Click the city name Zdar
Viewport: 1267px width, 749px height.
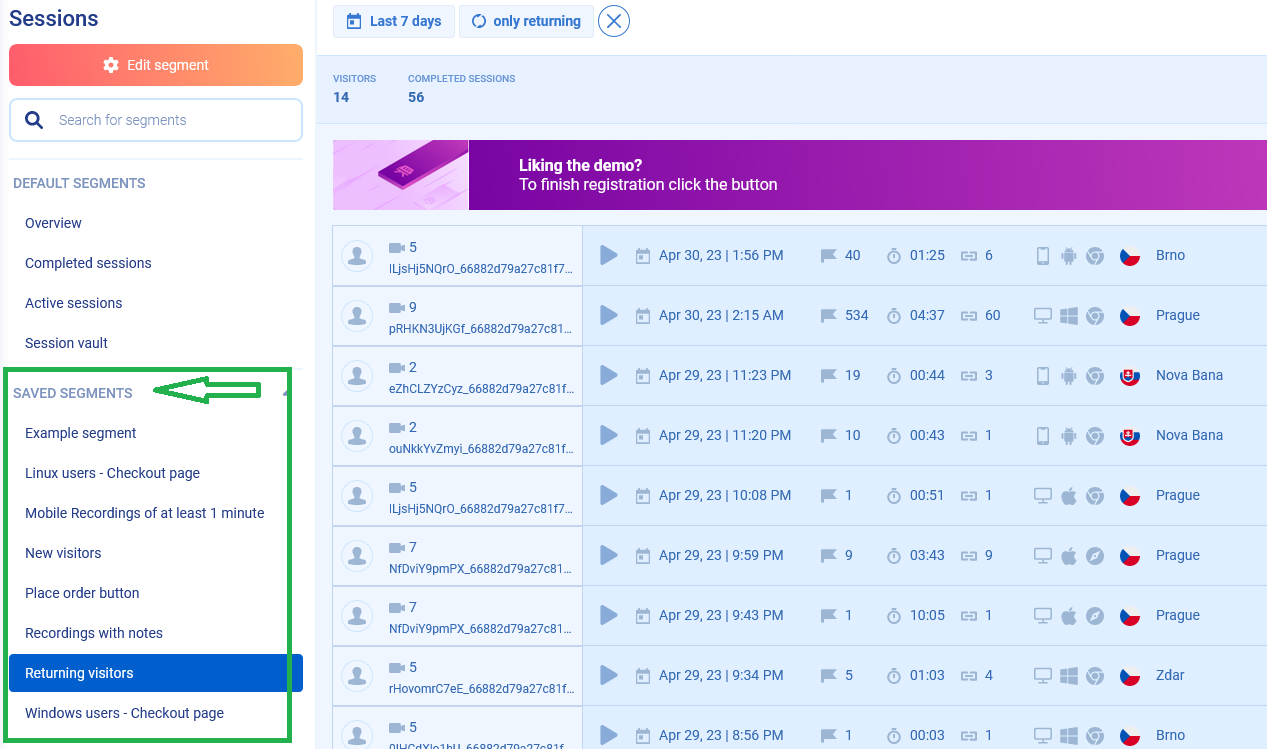point(1170,675)
